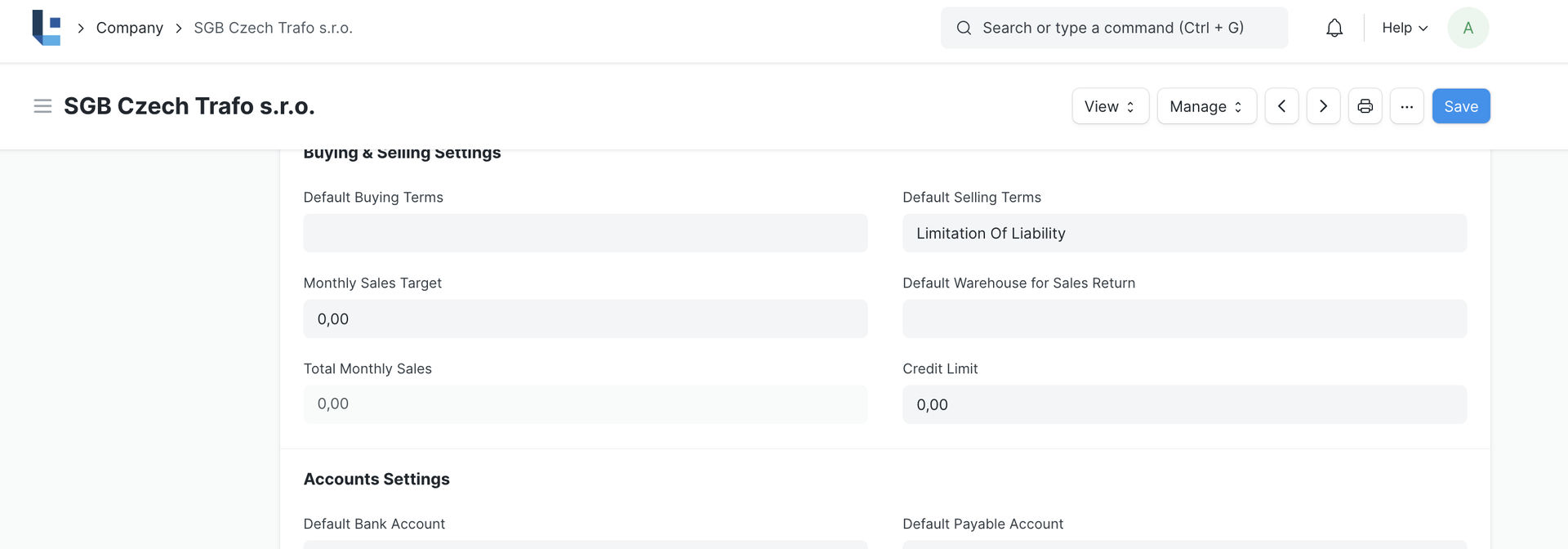The image size is (1568, 549).
Task: Click SGB Czech Trafo s.r.o. breadcrumb
Action: click(x=273, y=28)
